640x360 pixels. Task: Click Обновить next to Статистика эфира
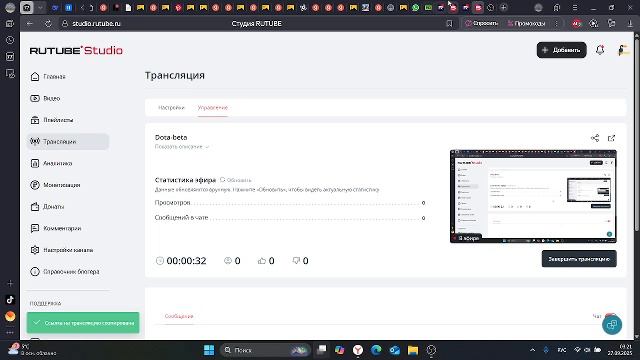pyautogui.click(x=236, y=180)
